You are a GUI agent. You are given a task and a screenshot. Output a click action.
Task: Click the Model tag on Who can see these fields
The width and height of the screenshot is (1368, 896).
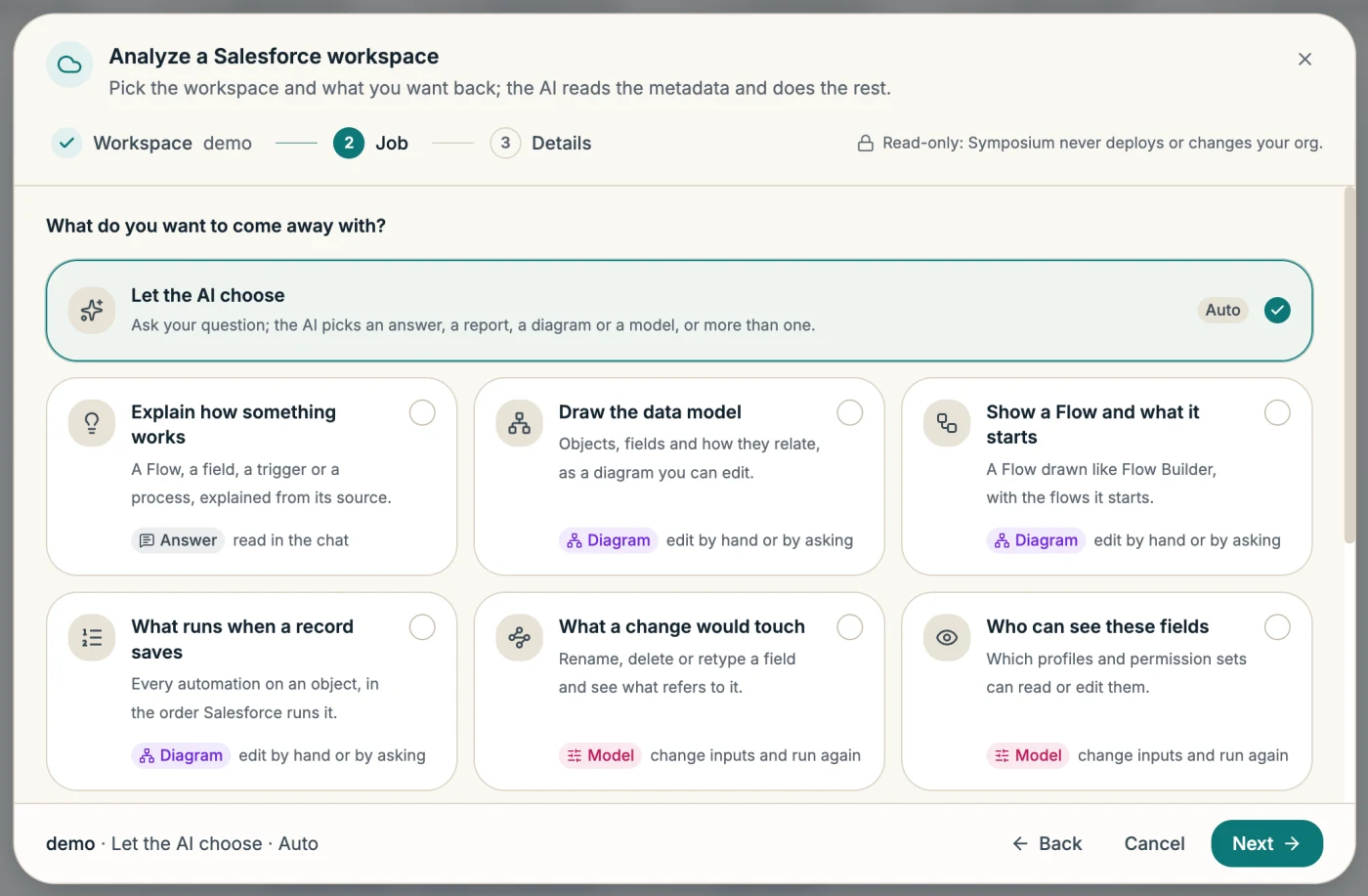(x=1028, y=755)
